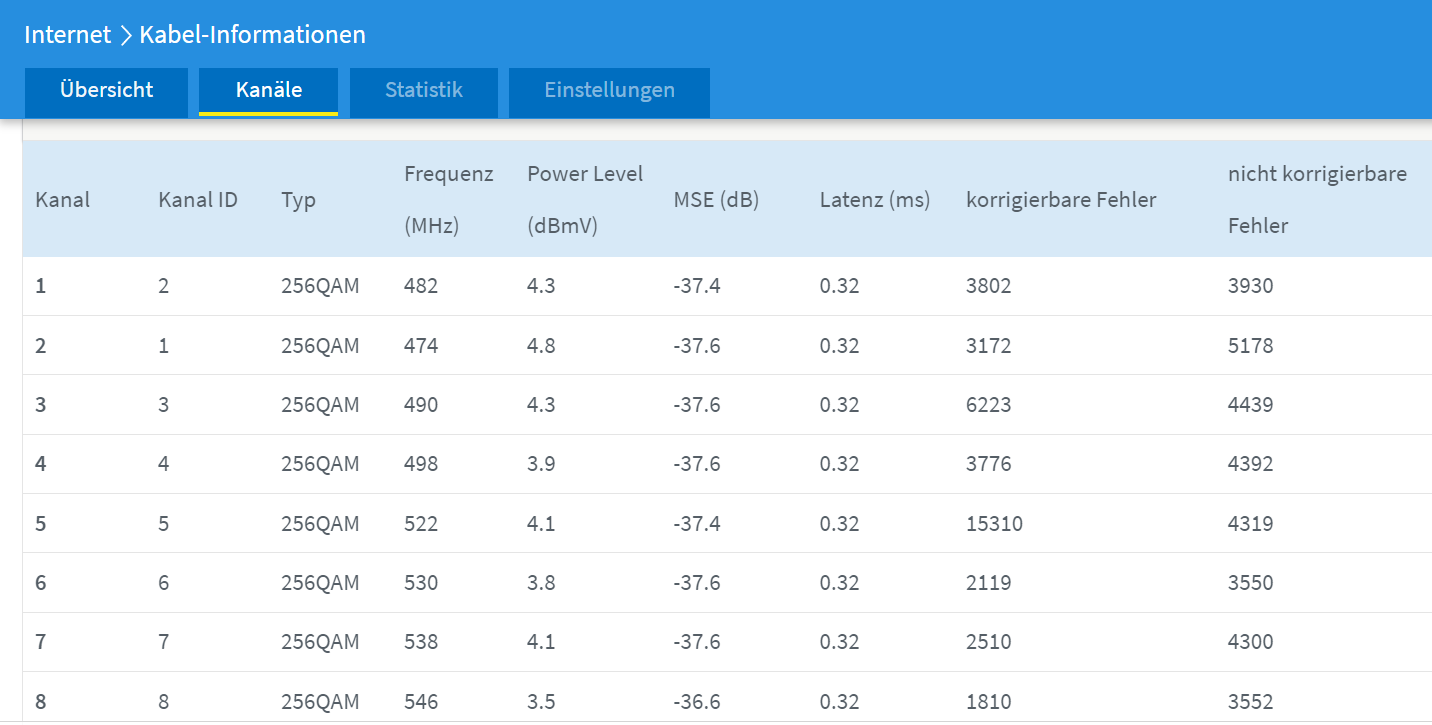Viewport: 1432px width, 725px height.
Task: Click the korrigierbare Fehler column header
Action: tap(1061, 199)
